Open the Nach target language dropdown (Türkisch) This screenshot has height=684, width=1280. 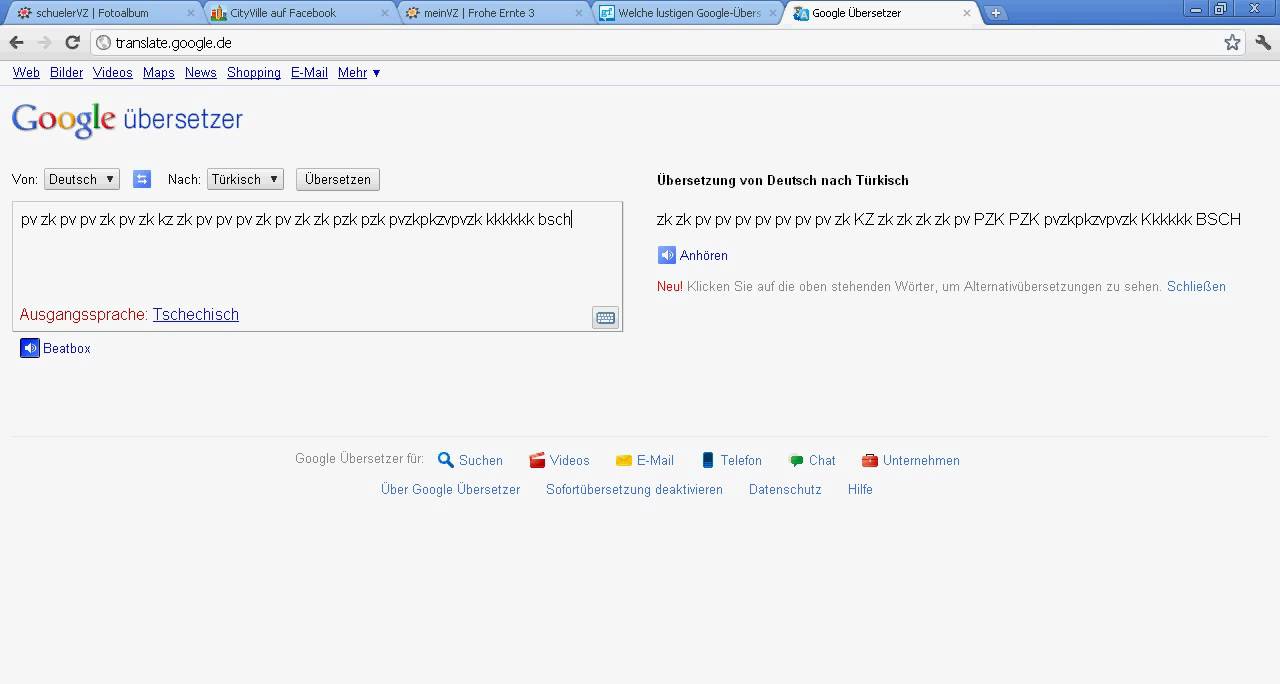pos(245,179)
